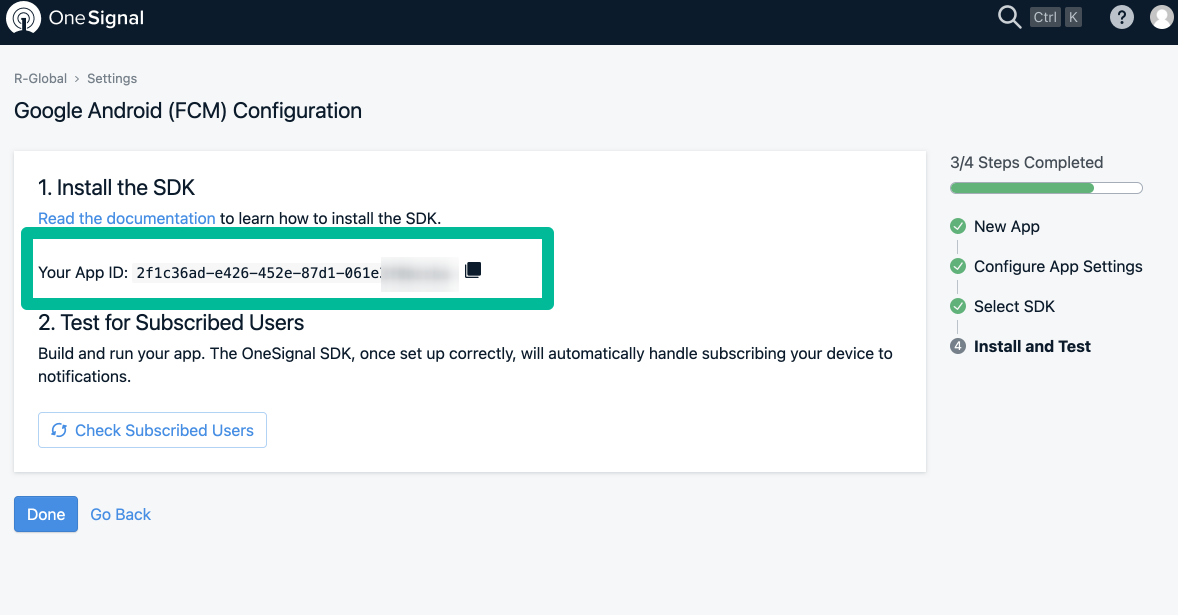Viewport: 1178px width, 615px height.
Task: Click the Build and run your app paragraph
Action: [x=466, y=365]
